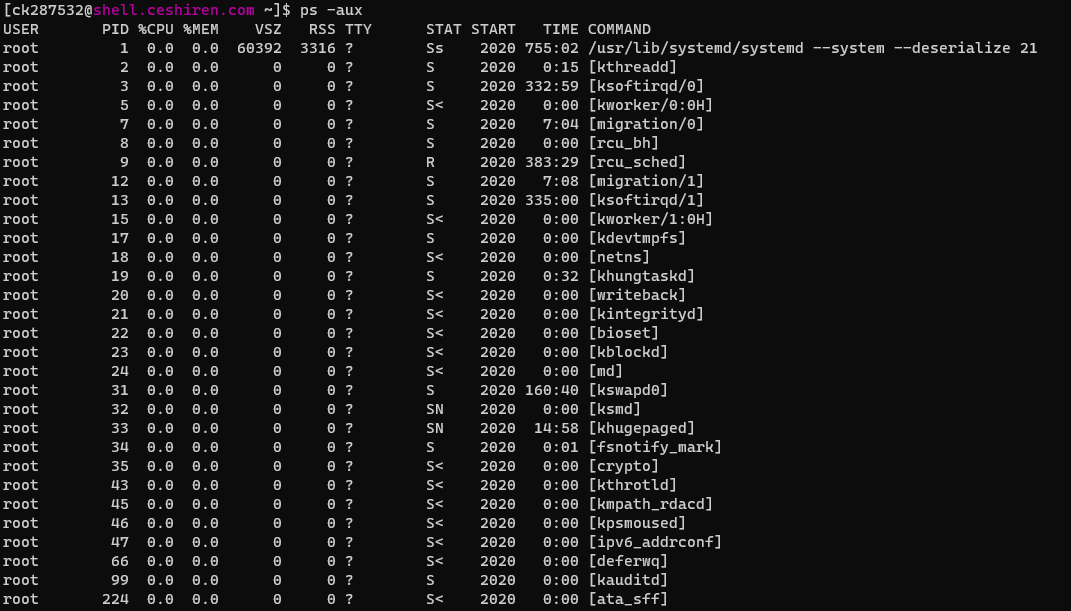Click the 60392 VSZ value
The image size is (1071, 611).
pyautogui.click(x=260, y=48)
